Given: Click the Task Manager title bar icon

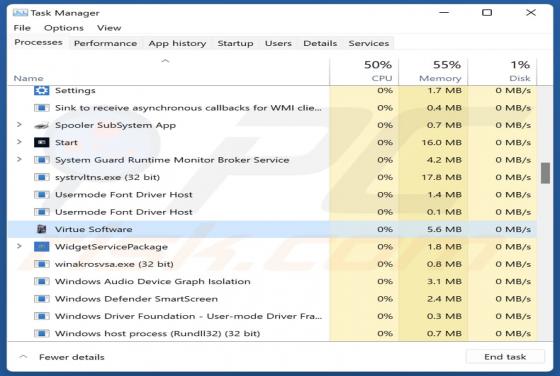Looking at the screenshot, I should (x=20, y=13).
